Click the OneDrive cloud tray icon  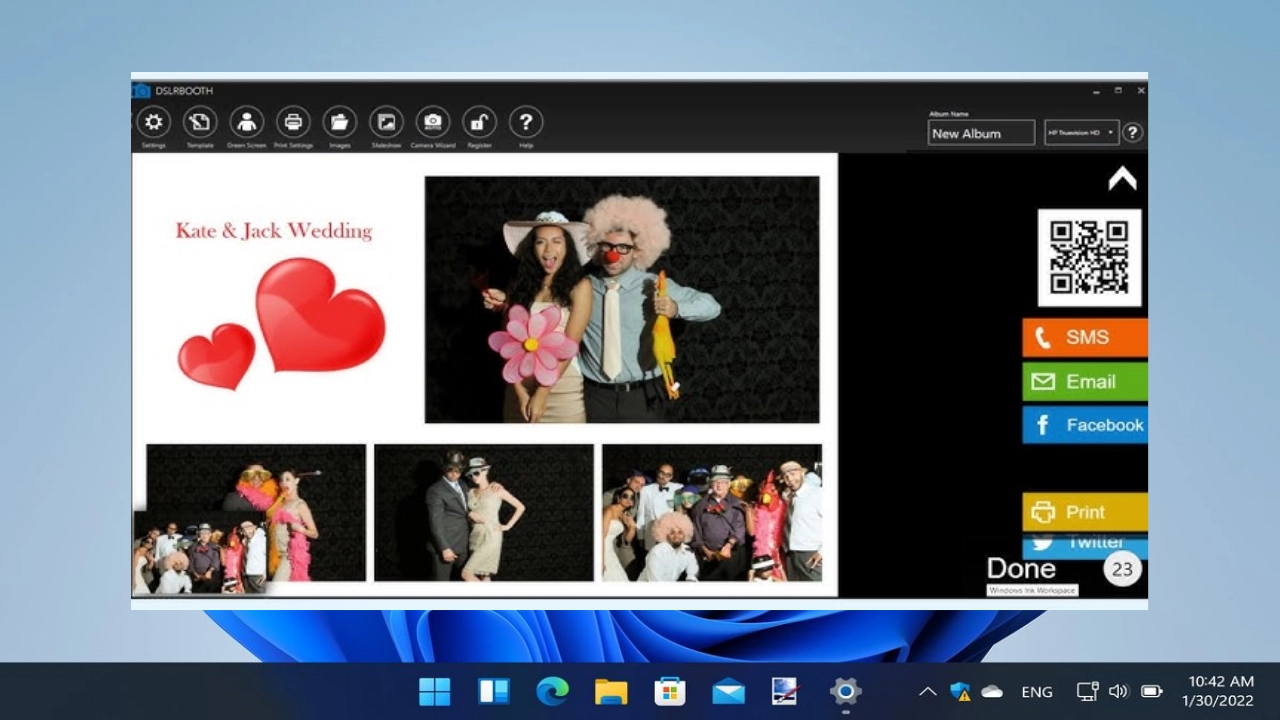(x=992, y=691)
